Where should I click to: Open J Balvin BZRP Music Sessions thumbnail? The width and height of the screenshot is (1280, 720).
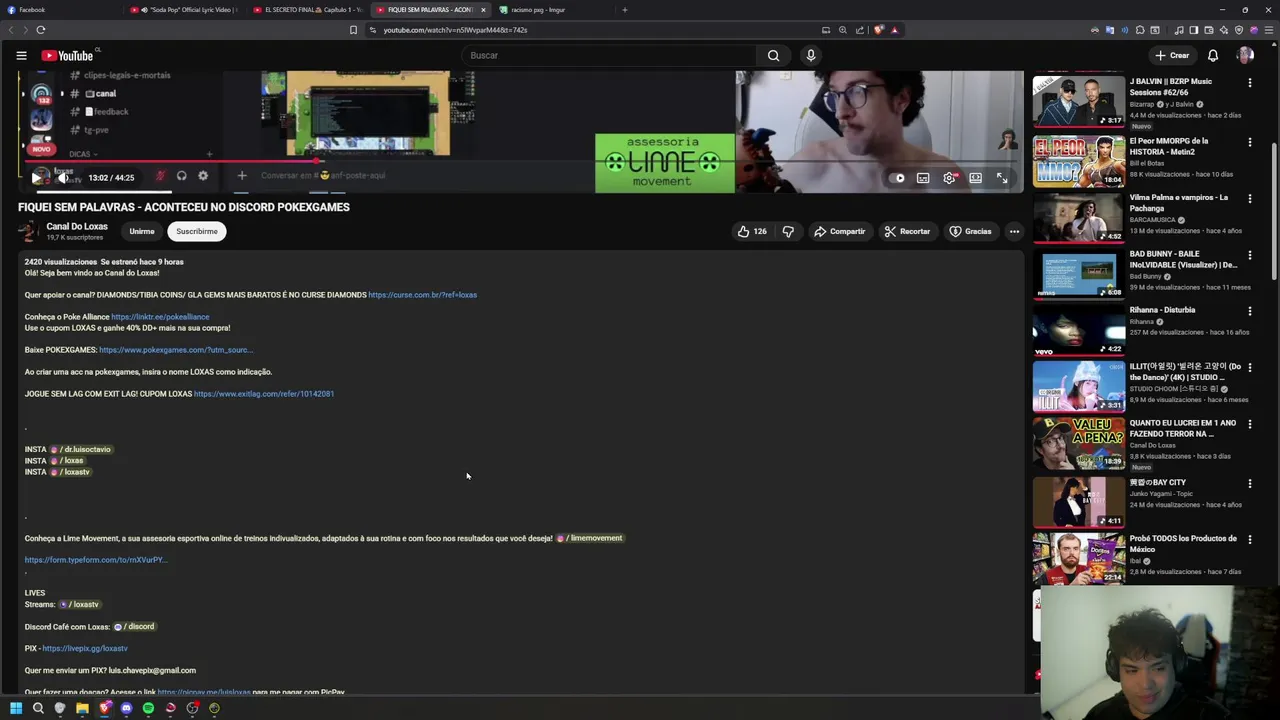pos(1078,101)
